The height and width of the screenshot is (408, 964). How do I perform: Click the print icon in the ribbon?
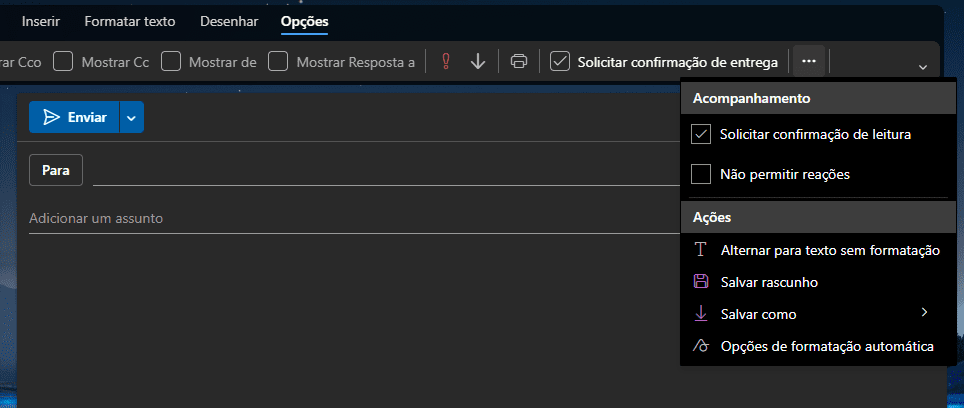(x=519, y=62)
